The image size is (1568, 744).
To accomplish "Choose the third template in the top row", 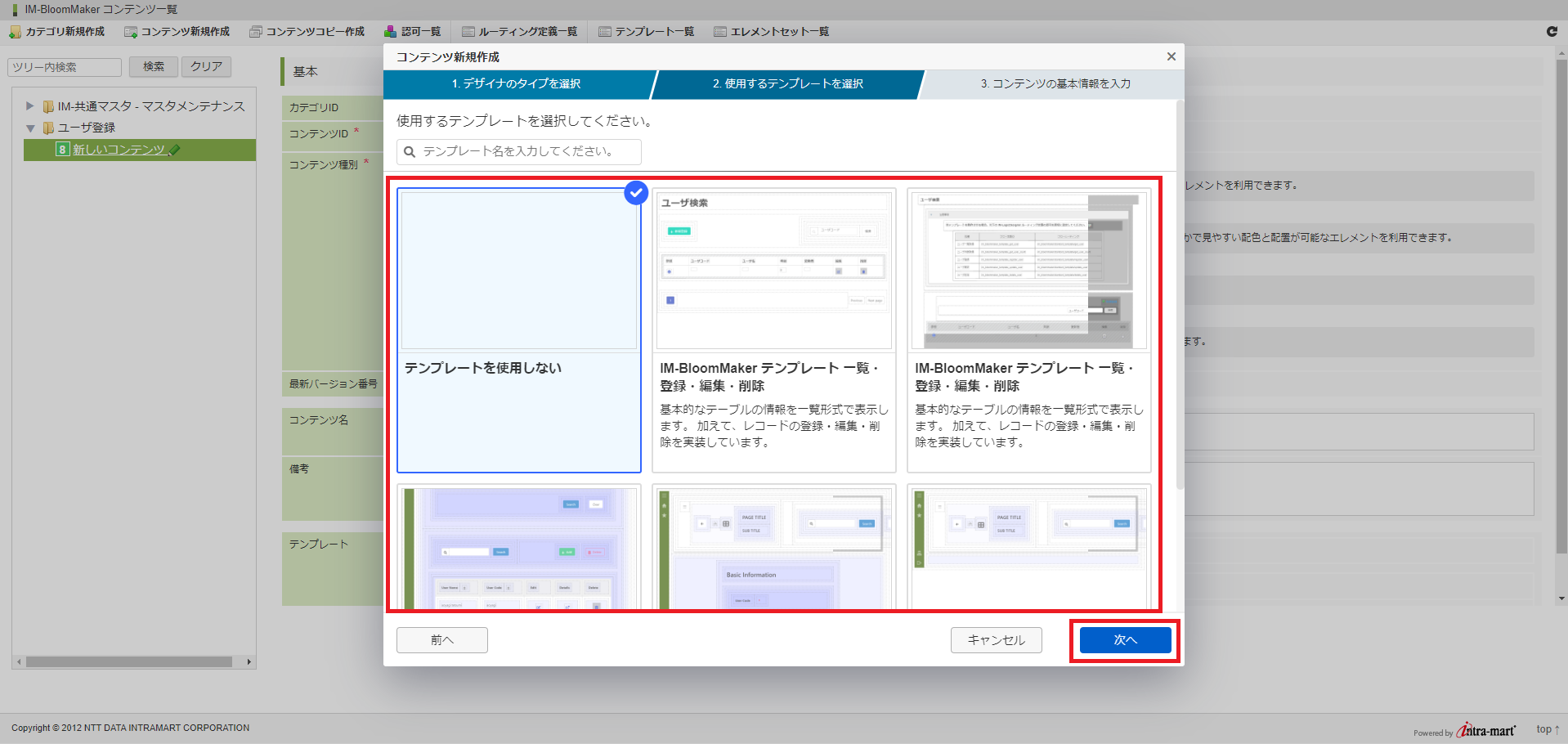I will [x=1028, y=330].
